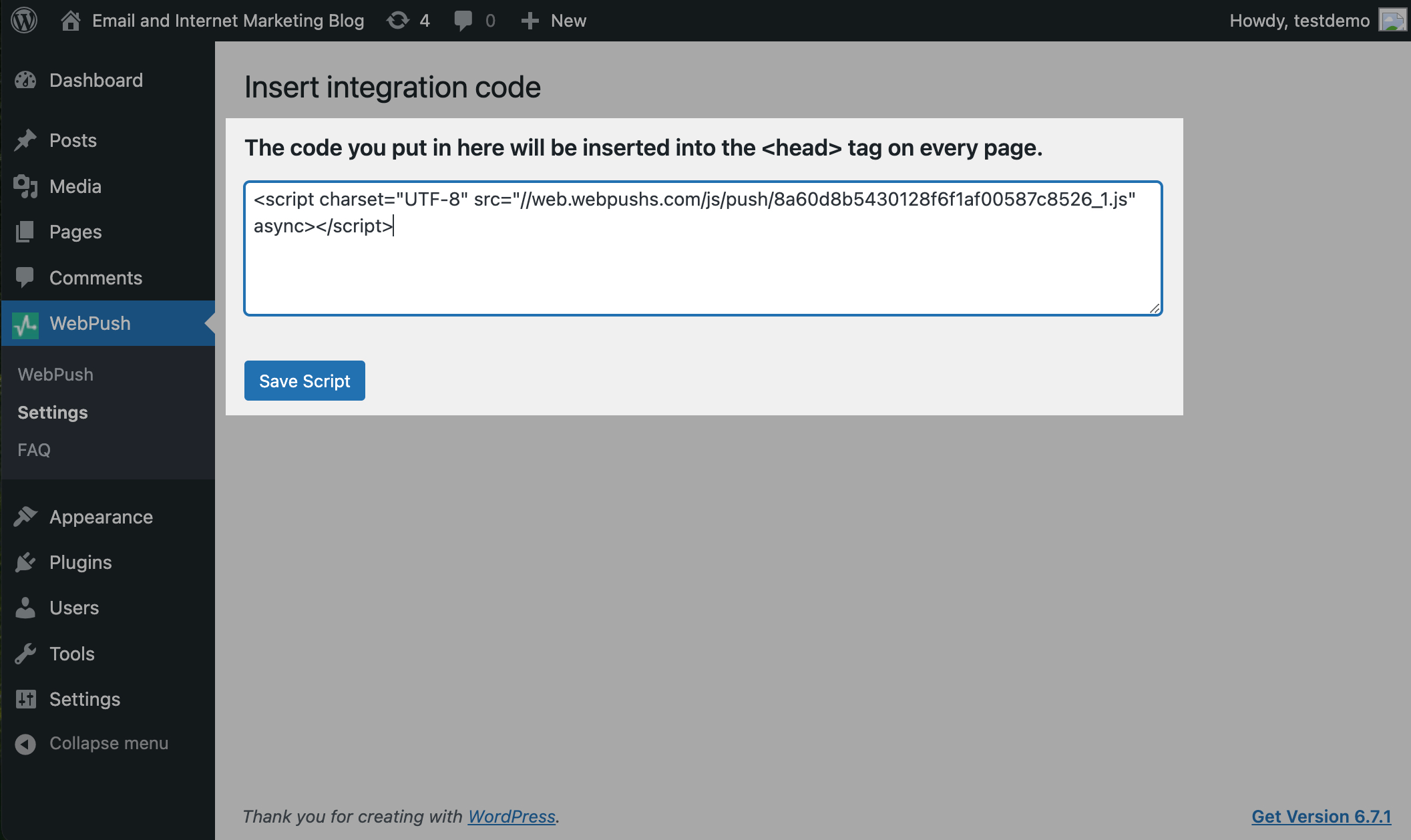Click the testdemo user avatar
The image size is (1411, 840).
point(1392,21)
